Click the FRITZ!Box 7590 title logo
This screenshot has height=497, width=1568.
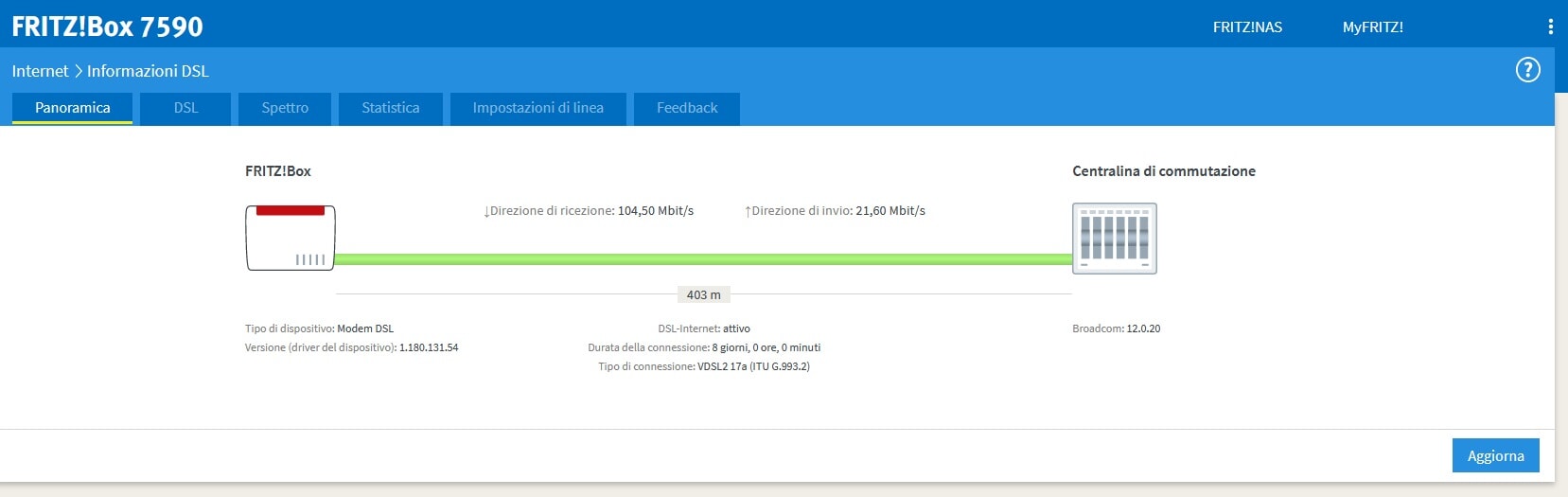(x=107, y=27)
